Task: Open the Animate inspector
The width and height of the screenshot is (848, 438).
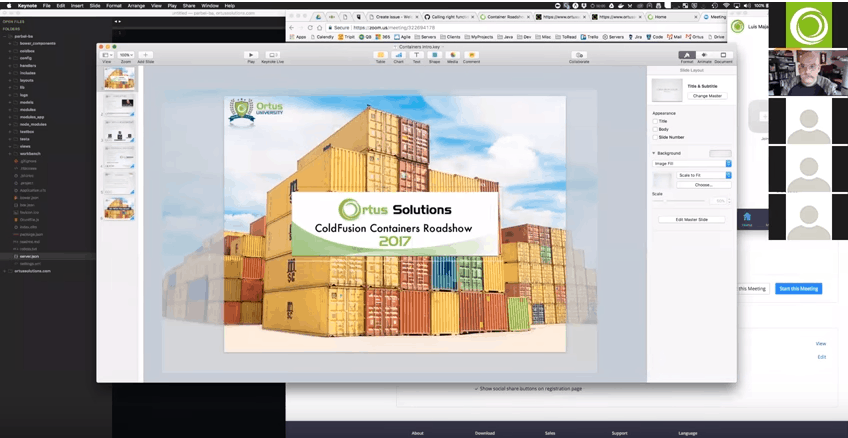Action: point(704,55)
